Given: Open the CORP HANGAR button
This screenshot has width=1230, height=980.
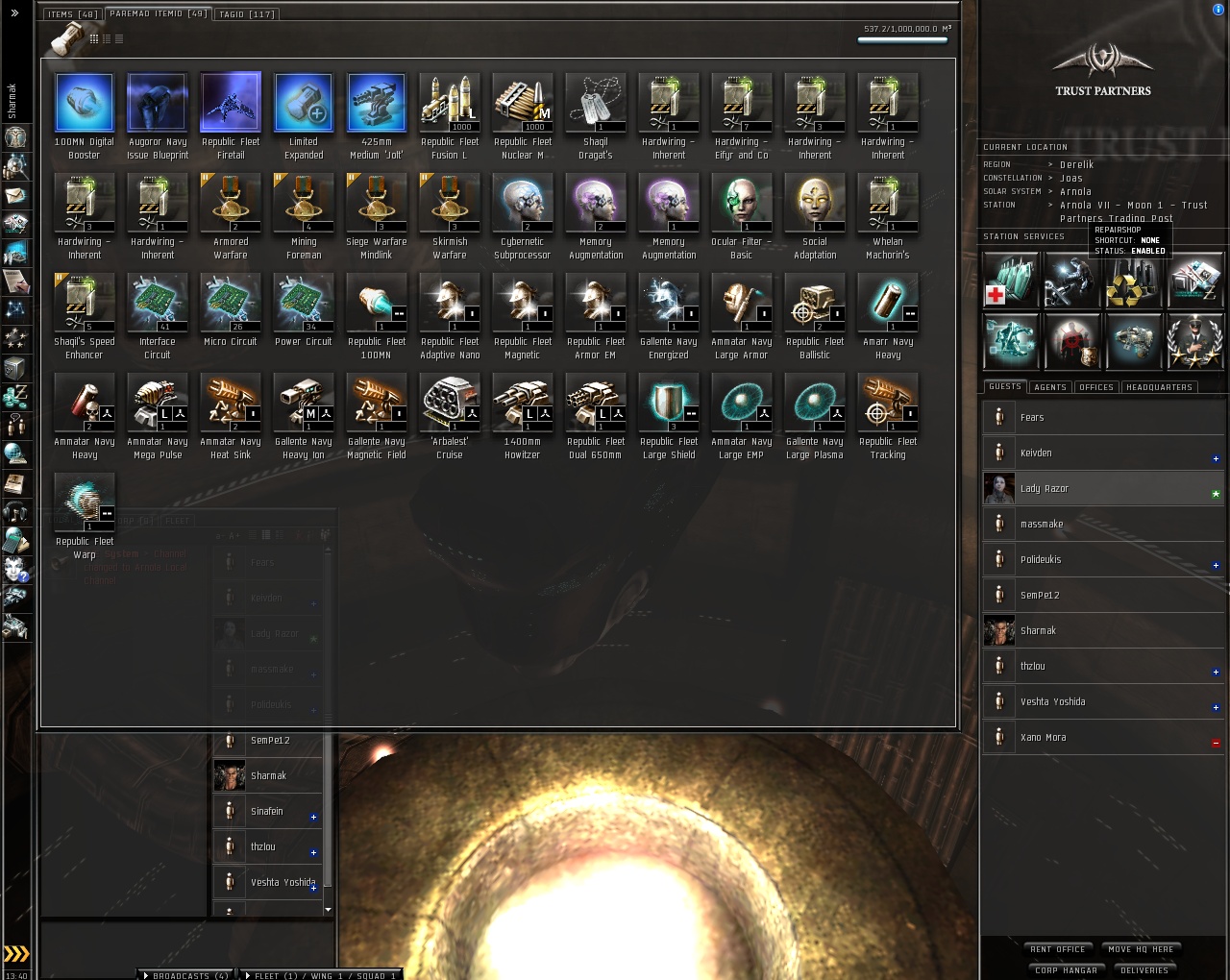Looking at the screenshot, I should (x=1066, y=970).
